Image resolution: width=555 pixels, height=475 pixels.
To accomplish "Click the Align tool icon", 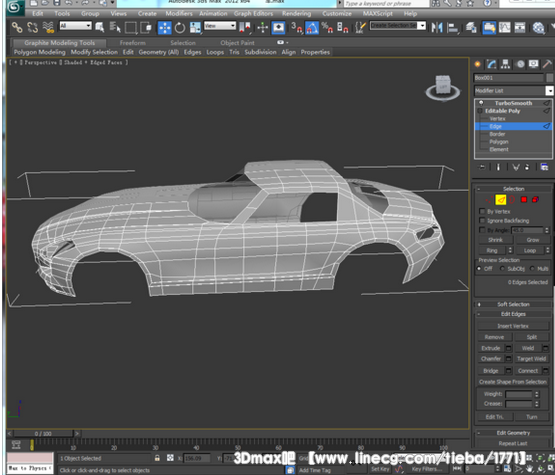I will (x=452, y=28).
